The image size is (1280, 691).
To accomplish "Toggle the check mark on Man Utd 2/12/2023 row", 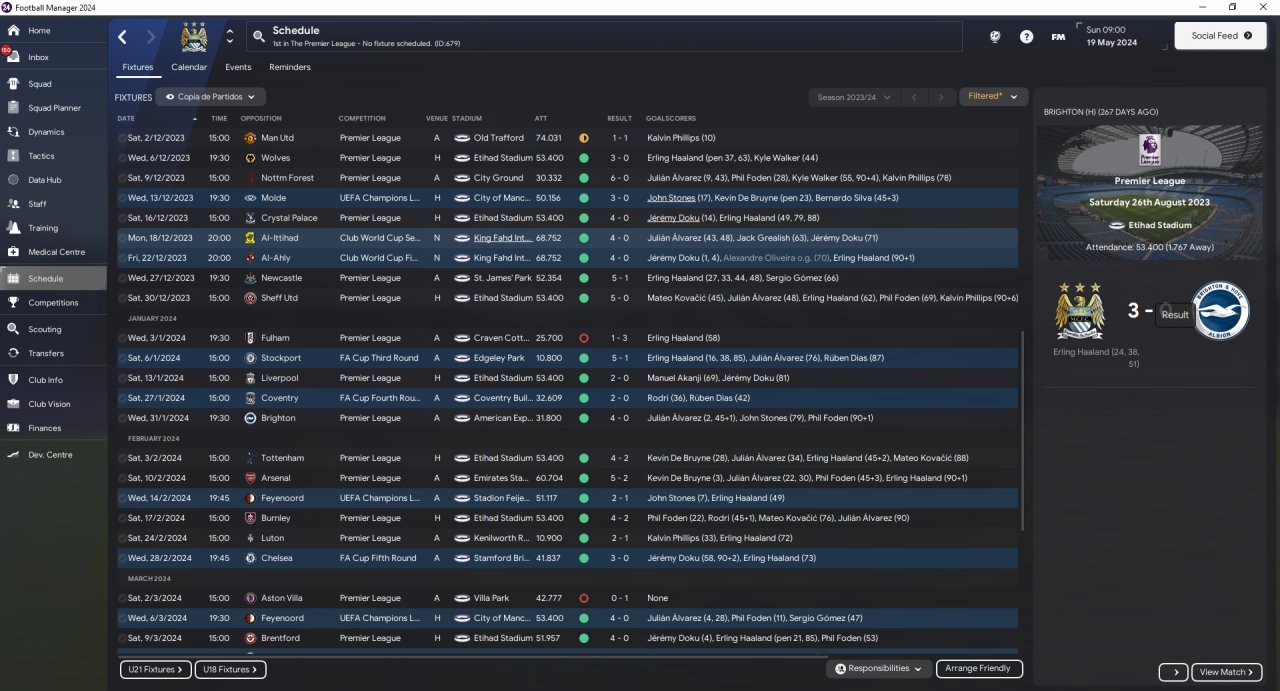I will coord(122,138).
